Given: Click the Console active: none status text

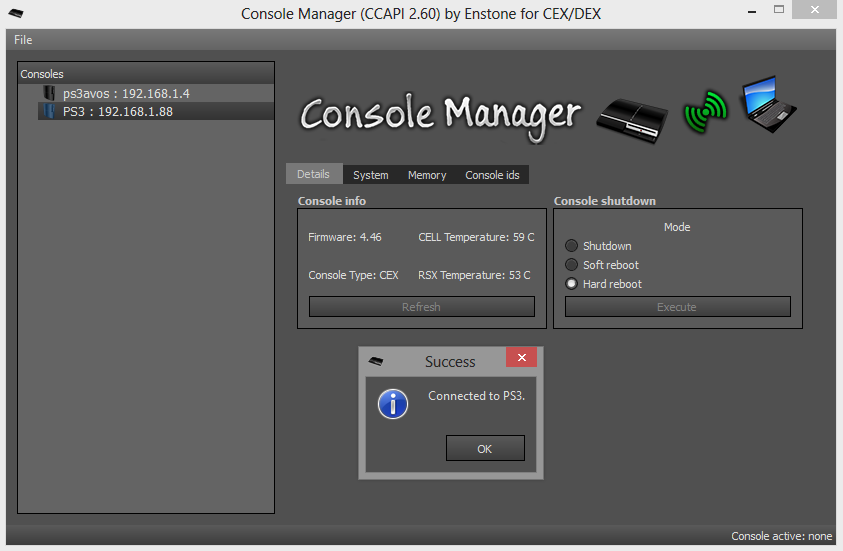Looking at the screenshot, I should tap(781, 536).
